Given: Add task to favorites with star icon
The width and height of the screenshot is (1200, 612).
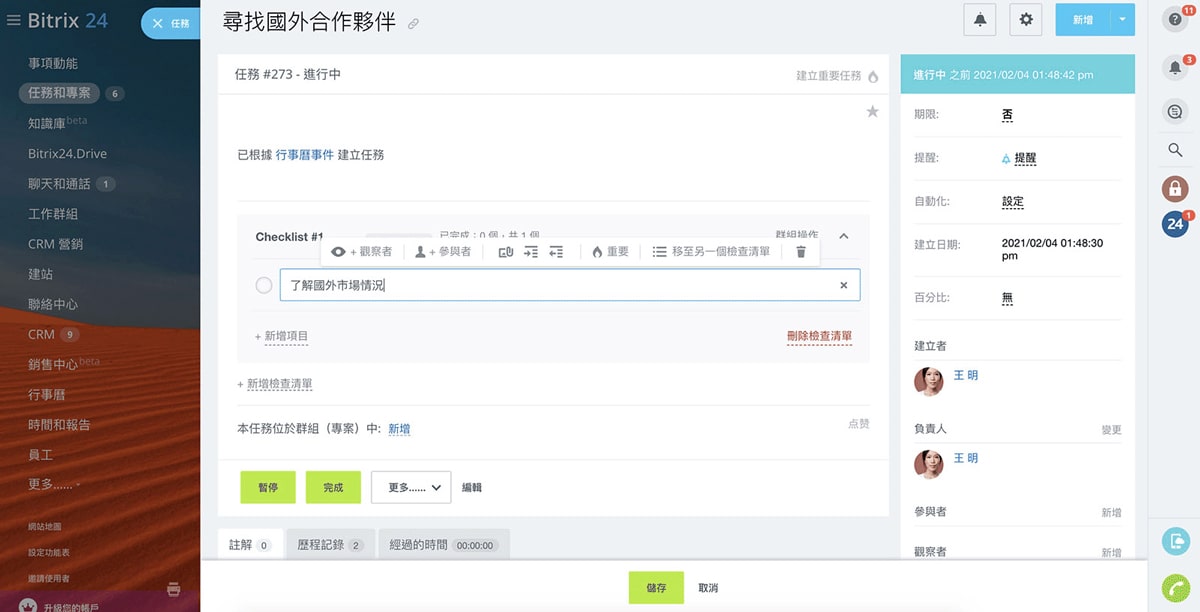Looking at the screenshot, I should point(872,112).
